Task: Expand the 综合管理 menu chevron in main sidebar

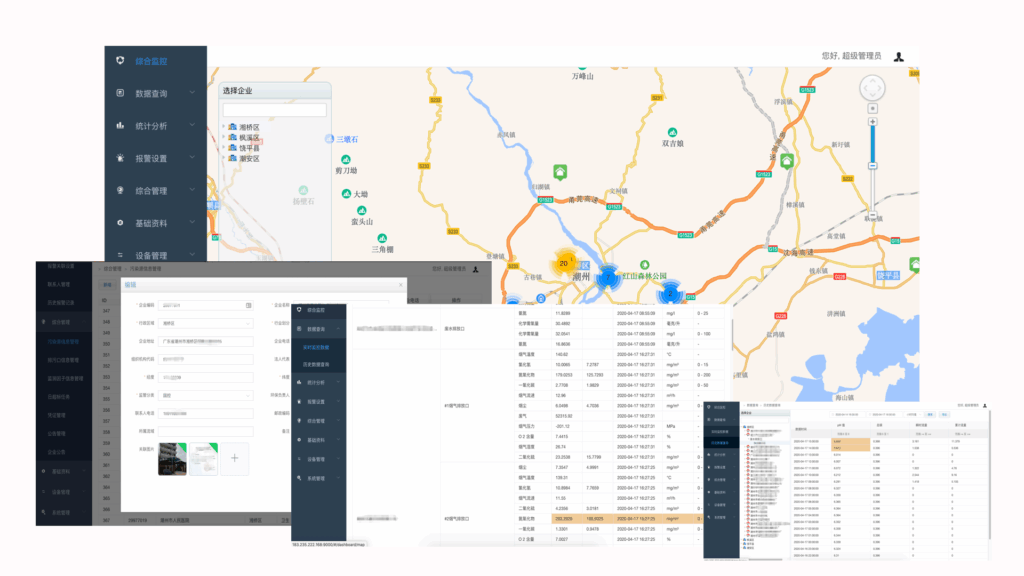Action: [x=194, y=191]
